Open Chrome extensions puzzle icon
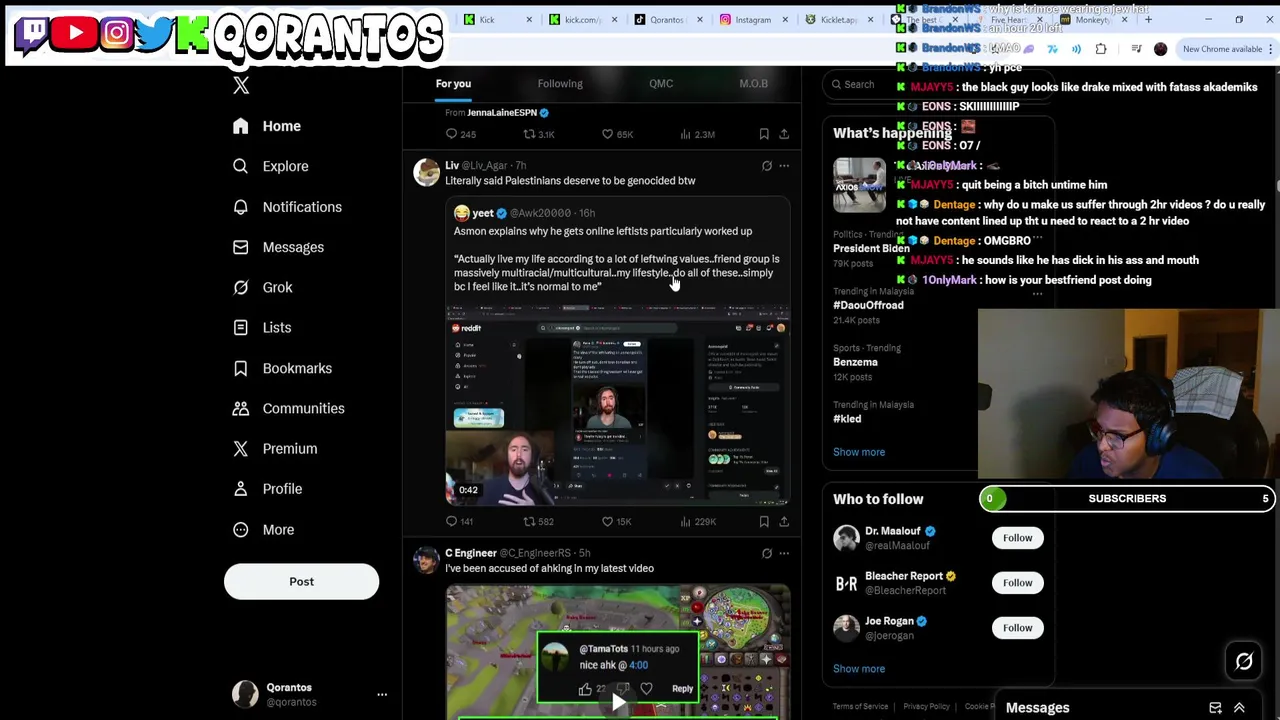This screenshot has width=1280, height=720. (x=1101, y=49)
